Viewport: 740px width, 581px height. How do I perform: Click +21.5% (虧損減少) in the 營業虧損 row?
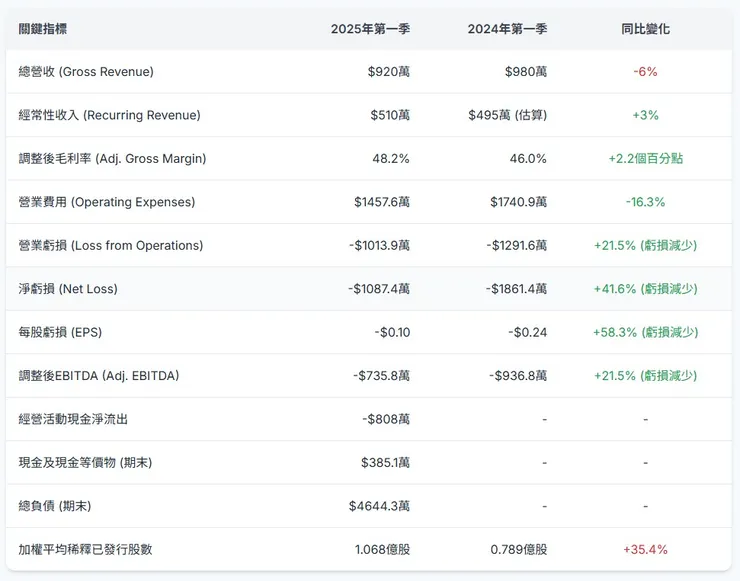point(645,245)
